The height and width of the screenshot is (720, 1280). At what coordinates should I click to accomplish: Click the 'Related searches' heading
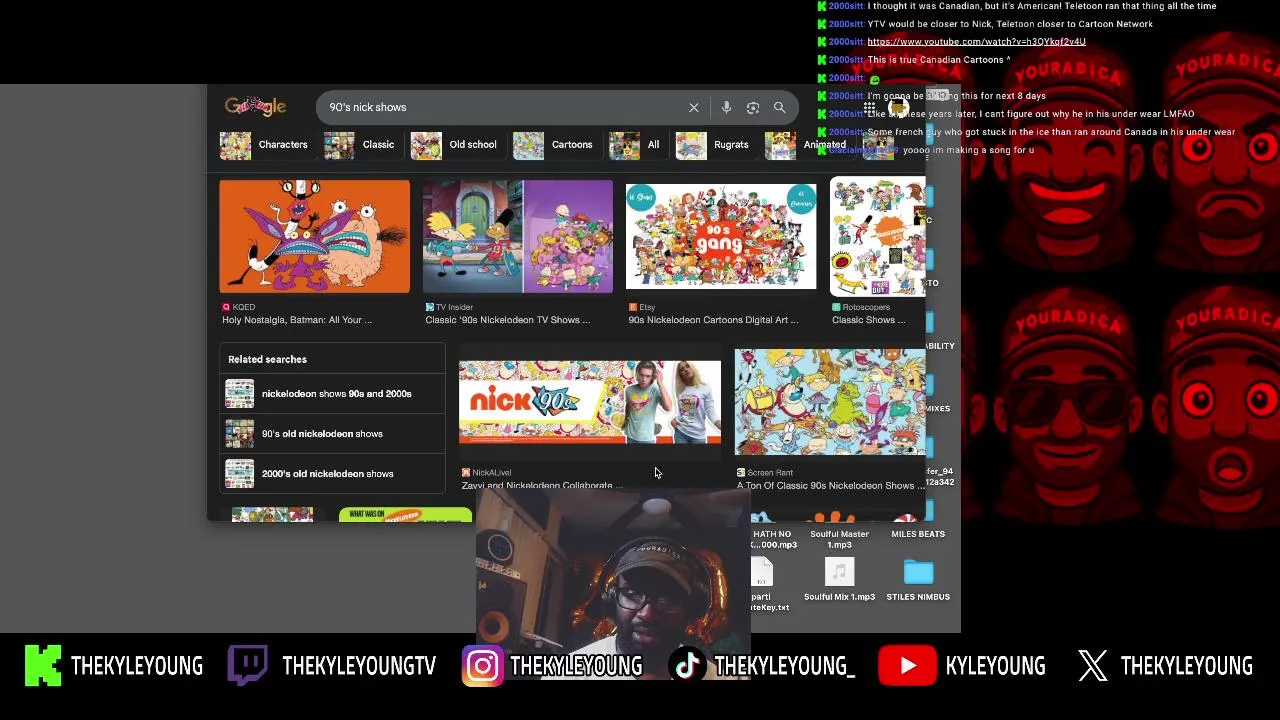pos(267,359)
